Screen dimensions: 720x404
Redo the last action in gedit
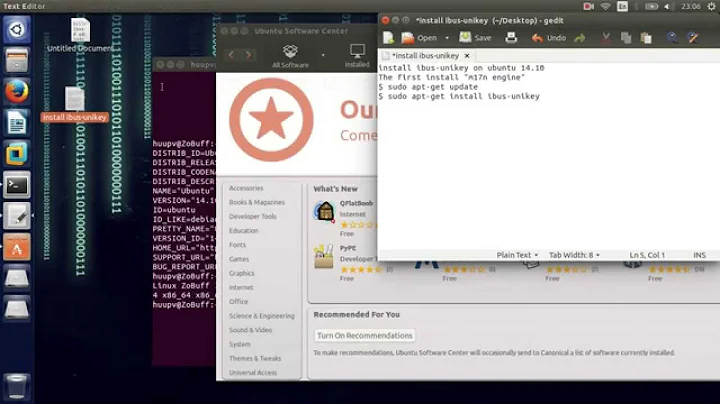[x=580, y=38]
